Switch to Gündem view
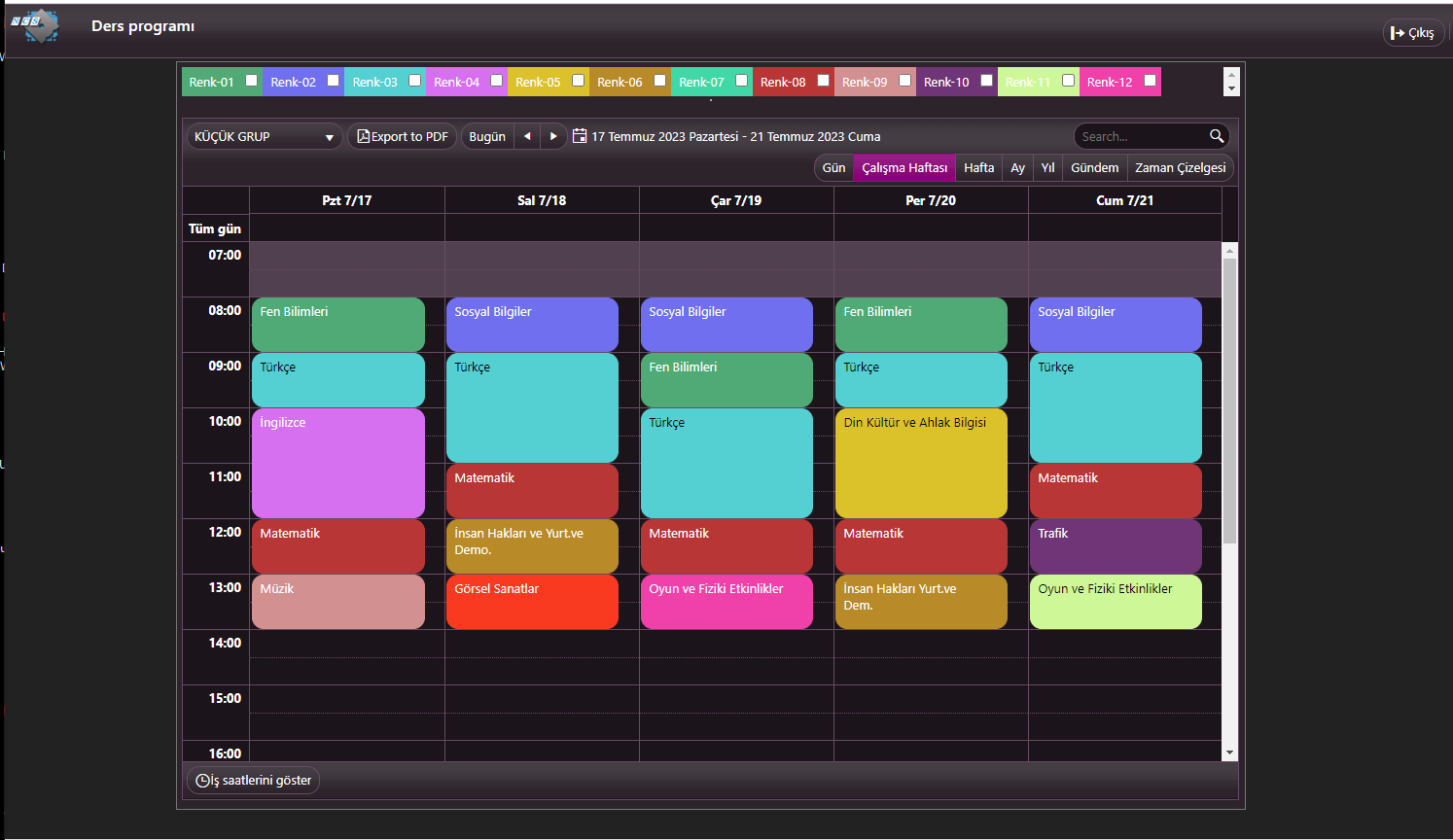The image size is (1453, 840). (x=1094, y=167)
